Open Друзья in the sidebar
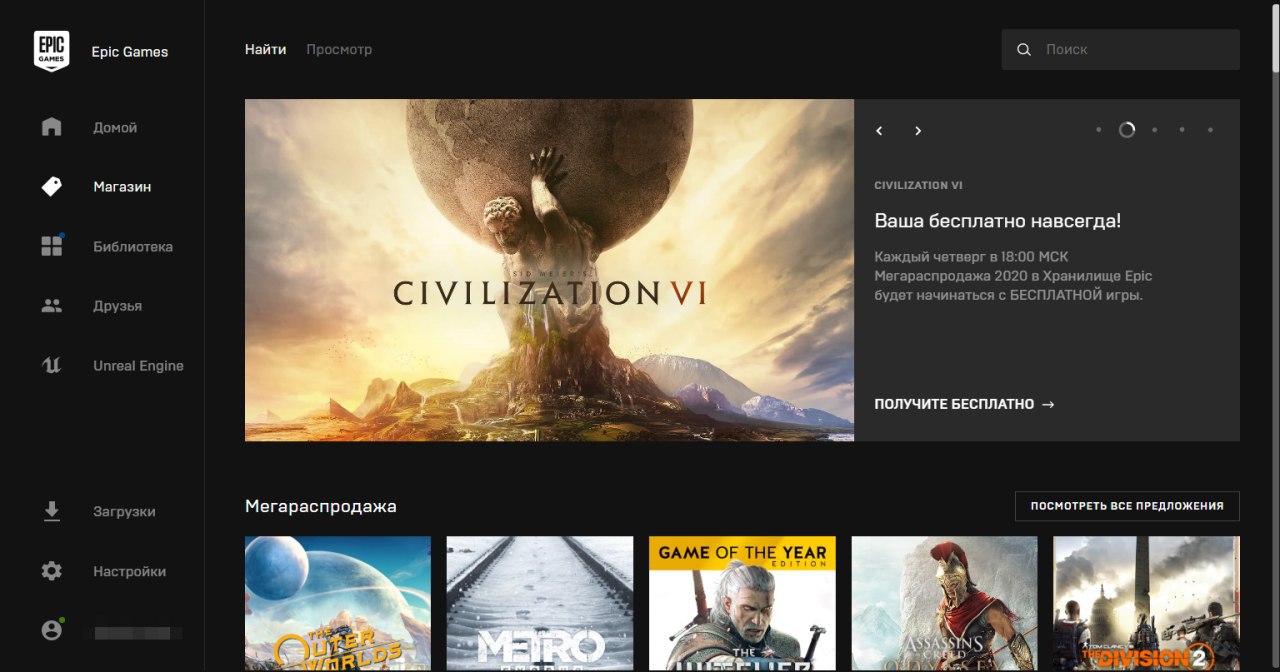This screenshot has width=1280, height=672. click(x=117, y=306)
